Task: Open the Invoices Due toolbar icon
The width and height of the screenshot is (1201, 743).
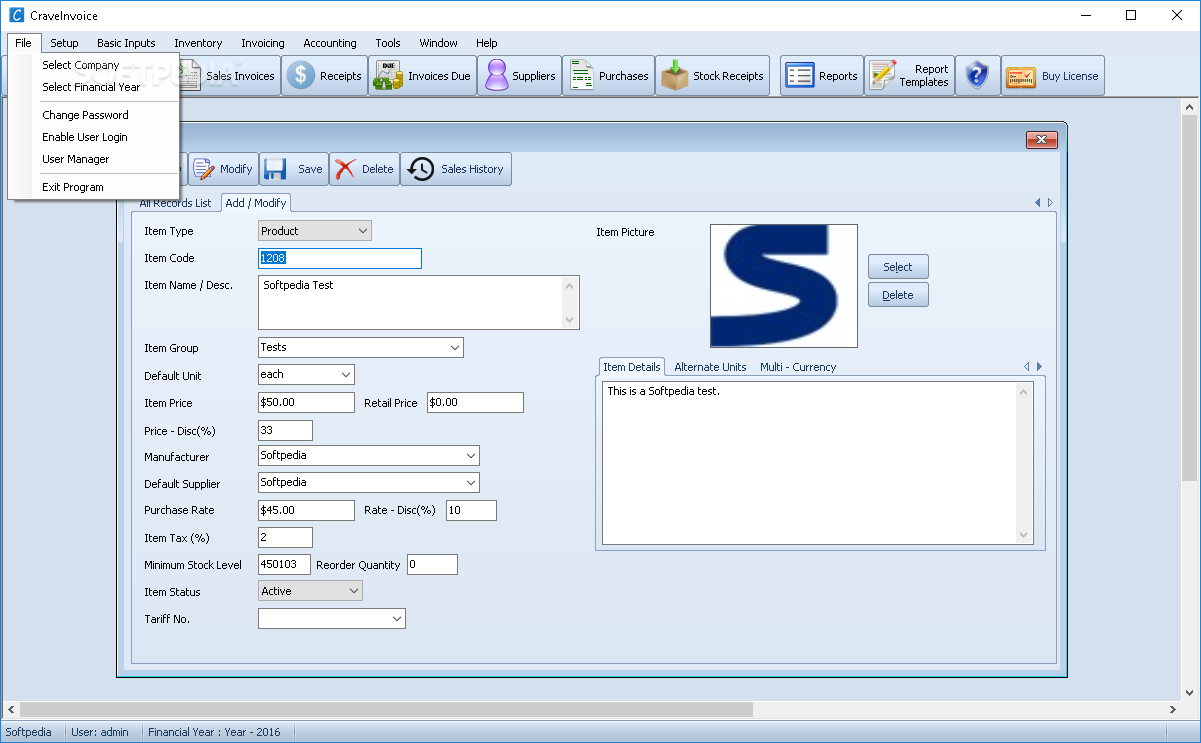Action: click(x=422, y=76)
